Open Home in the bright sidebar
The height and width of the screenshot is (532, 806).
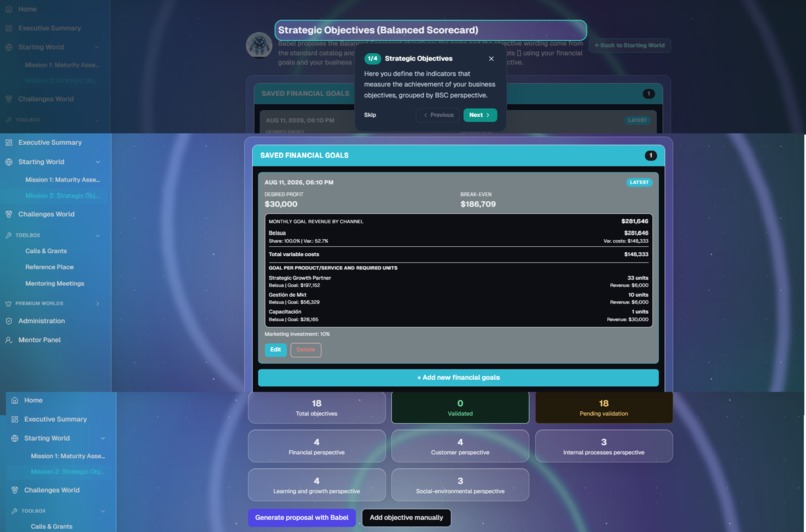click(x=33, y=400)
